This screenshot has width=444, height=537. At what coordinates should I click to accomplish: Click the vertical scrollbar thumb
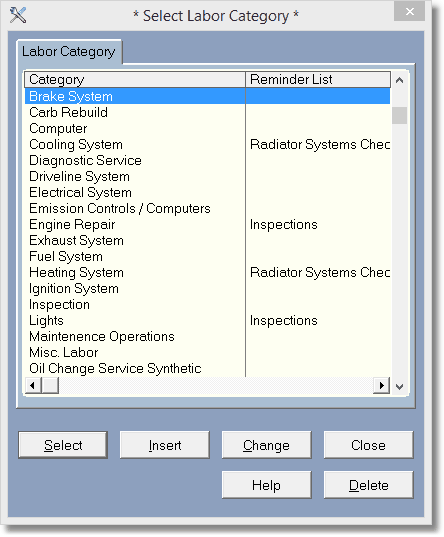[x=399, y=115]
